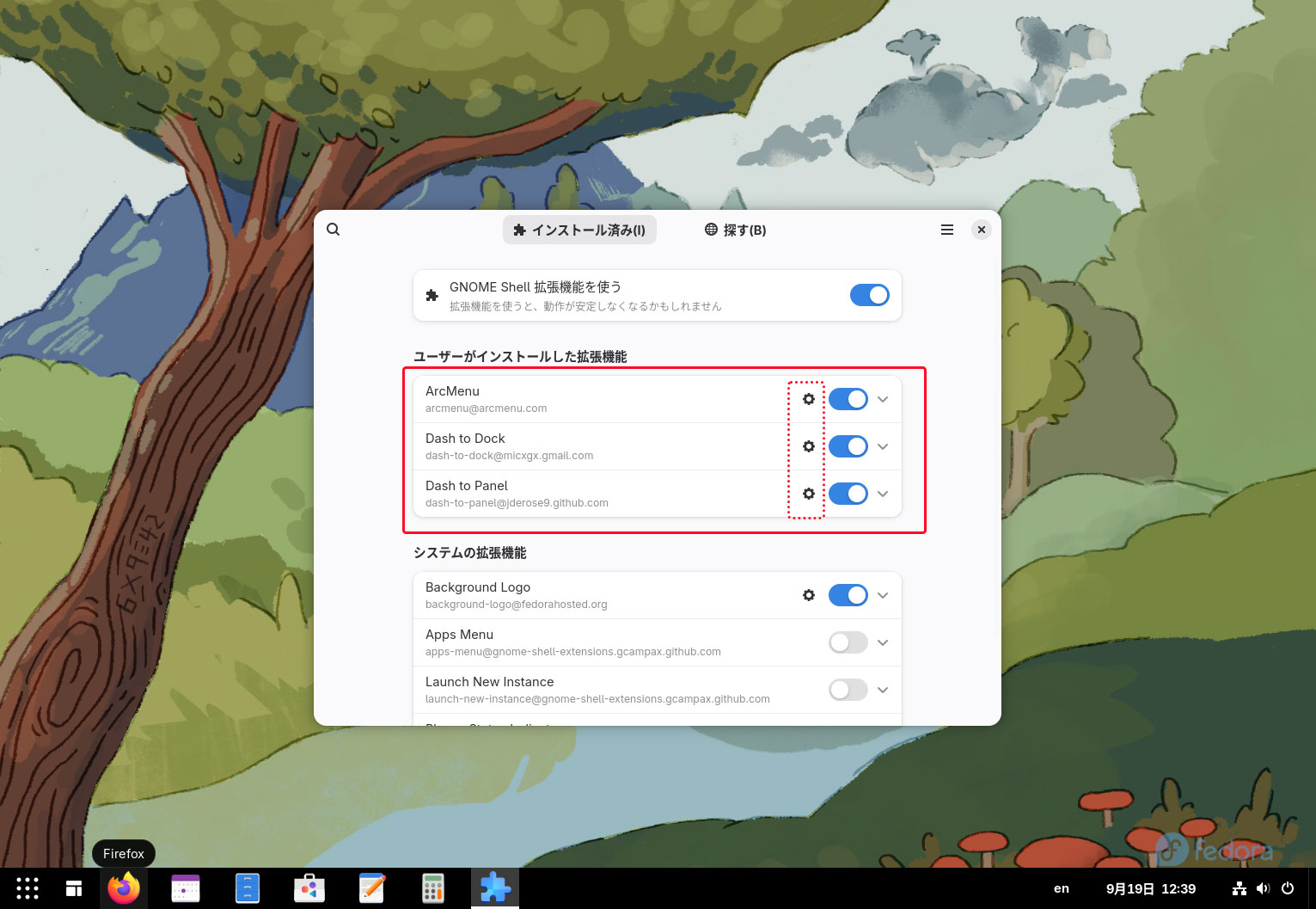The height and width of the screenshot is (909, 1316).
Task: Turn off Background Logo extension
Action: (848, 595)
